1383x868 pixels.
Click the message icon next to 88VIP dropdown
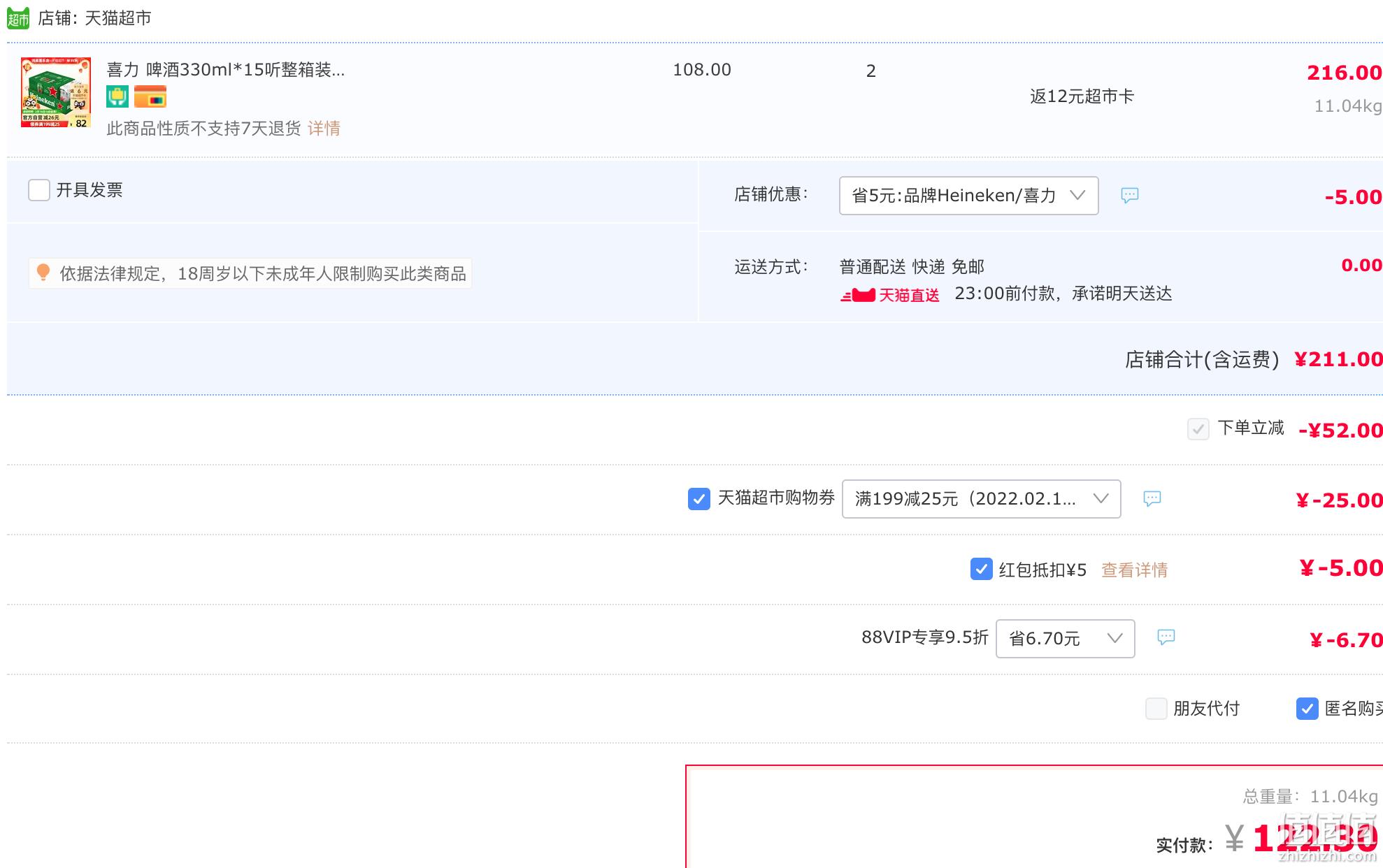(x=1166, y=637)
